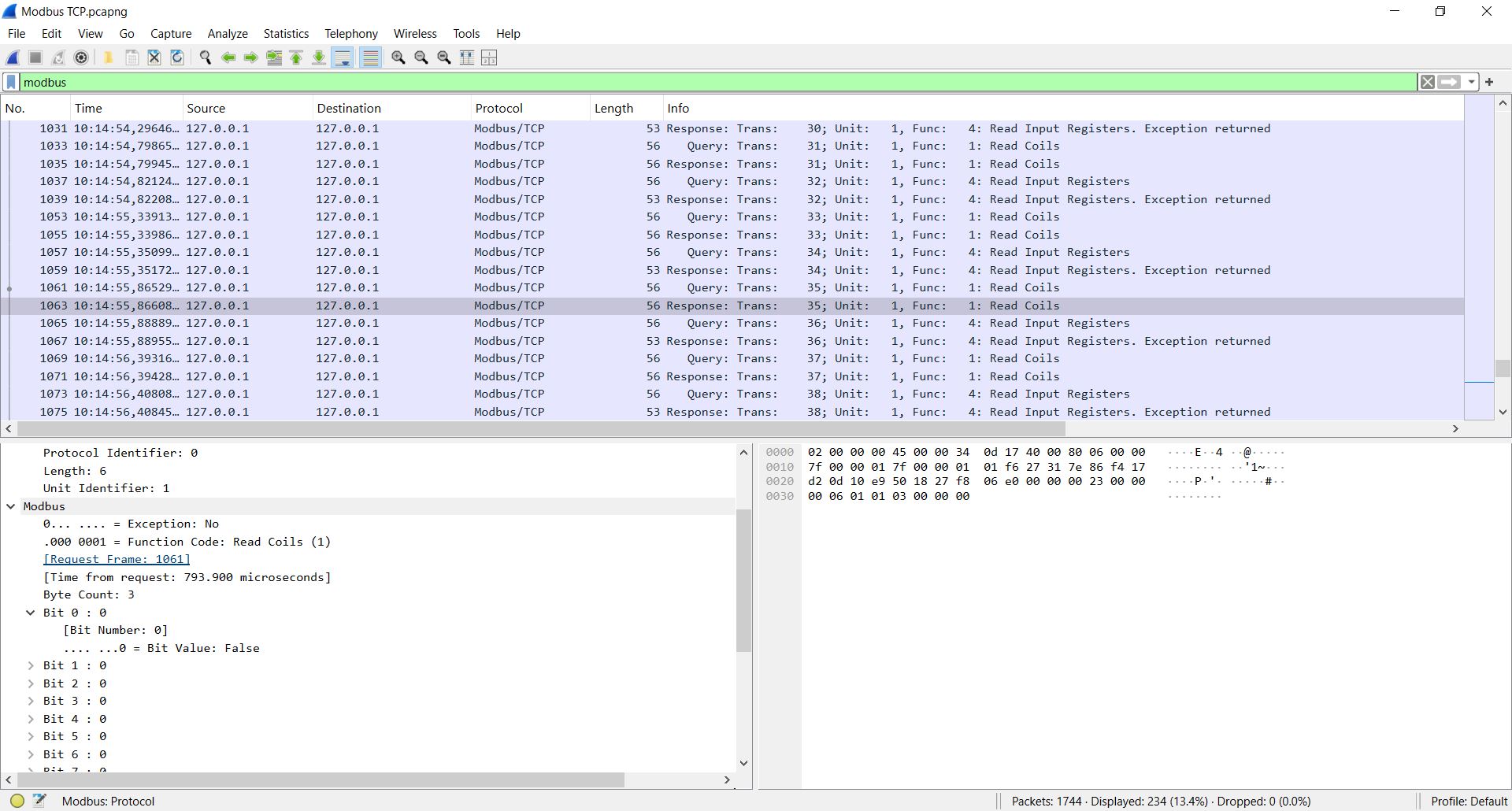Image resolution: width=1512 pixels, height=811 pixels.
Task: Clear the modbus display filter with X button
Action: [1428, 82]
